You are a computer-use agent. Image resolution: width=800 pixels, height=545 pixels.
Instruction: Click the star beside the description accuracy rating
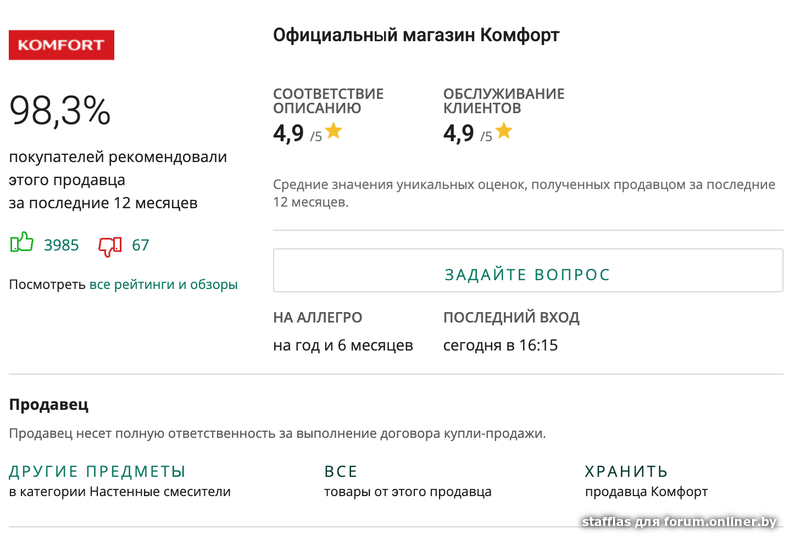pyautogui.click(x=333, y=131)
